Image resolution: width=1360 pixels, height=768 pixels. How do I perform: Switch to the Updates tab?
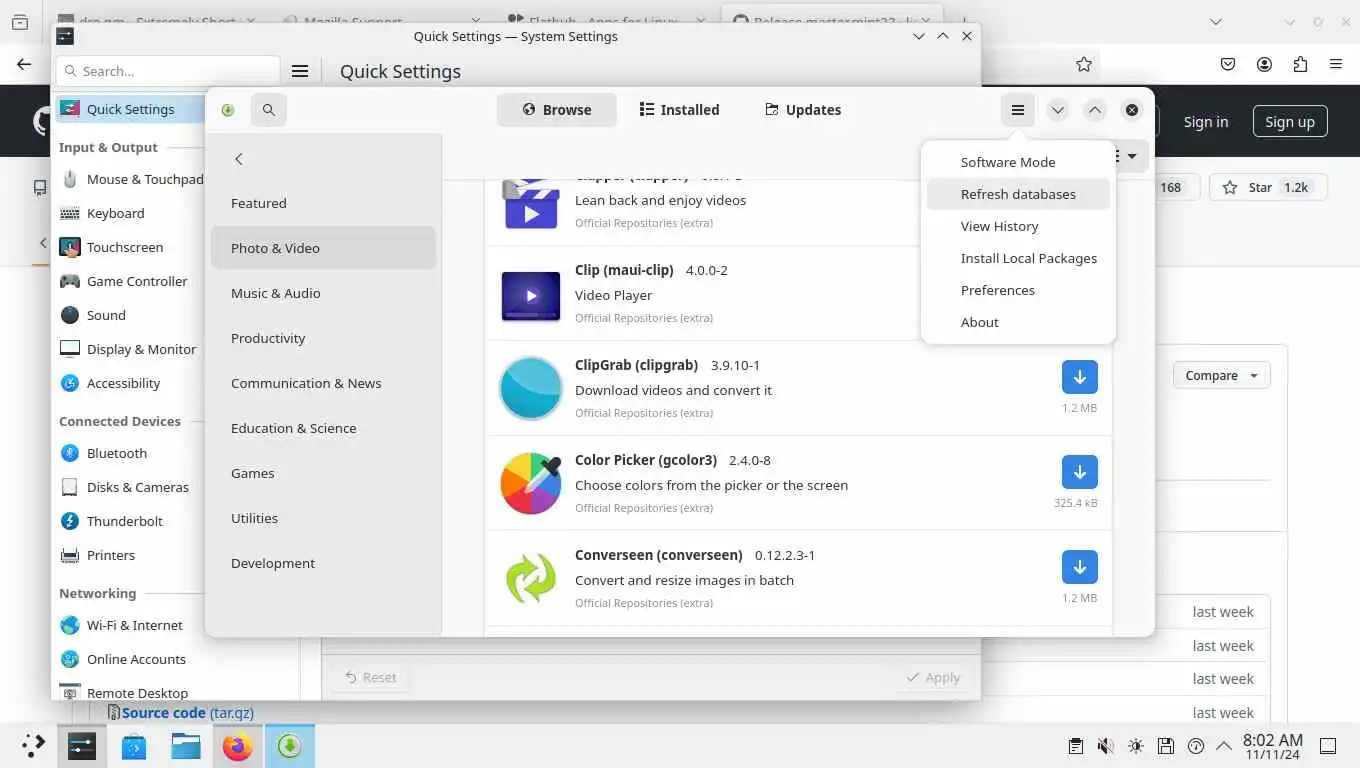click(803, 110)
